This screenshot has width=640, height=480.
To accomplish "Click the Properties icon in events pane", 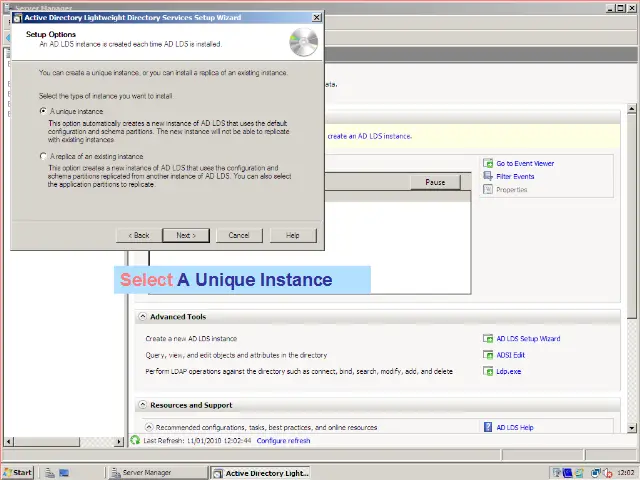I will [x=488, y=189].
